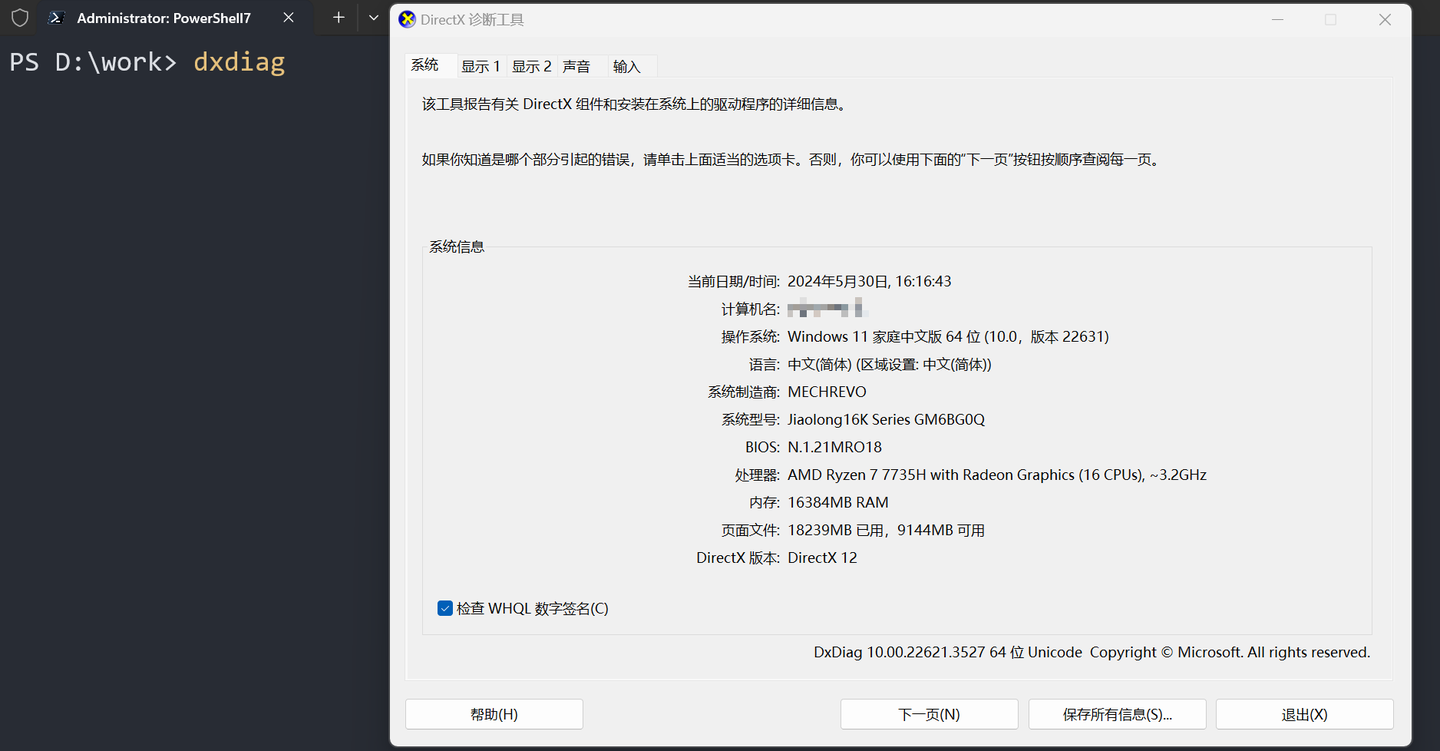
Task: Click the Jiaolong16K Series GM6BG0Q model value
Action: [x=886, y=420]
